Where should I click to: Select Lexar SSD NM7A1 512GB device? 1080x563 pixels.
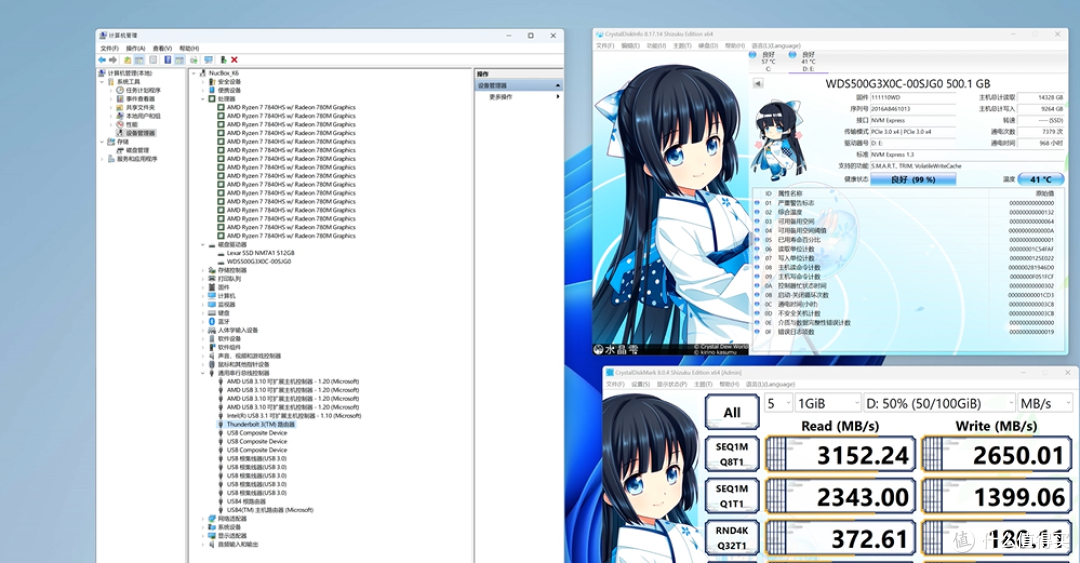[260, 253]
